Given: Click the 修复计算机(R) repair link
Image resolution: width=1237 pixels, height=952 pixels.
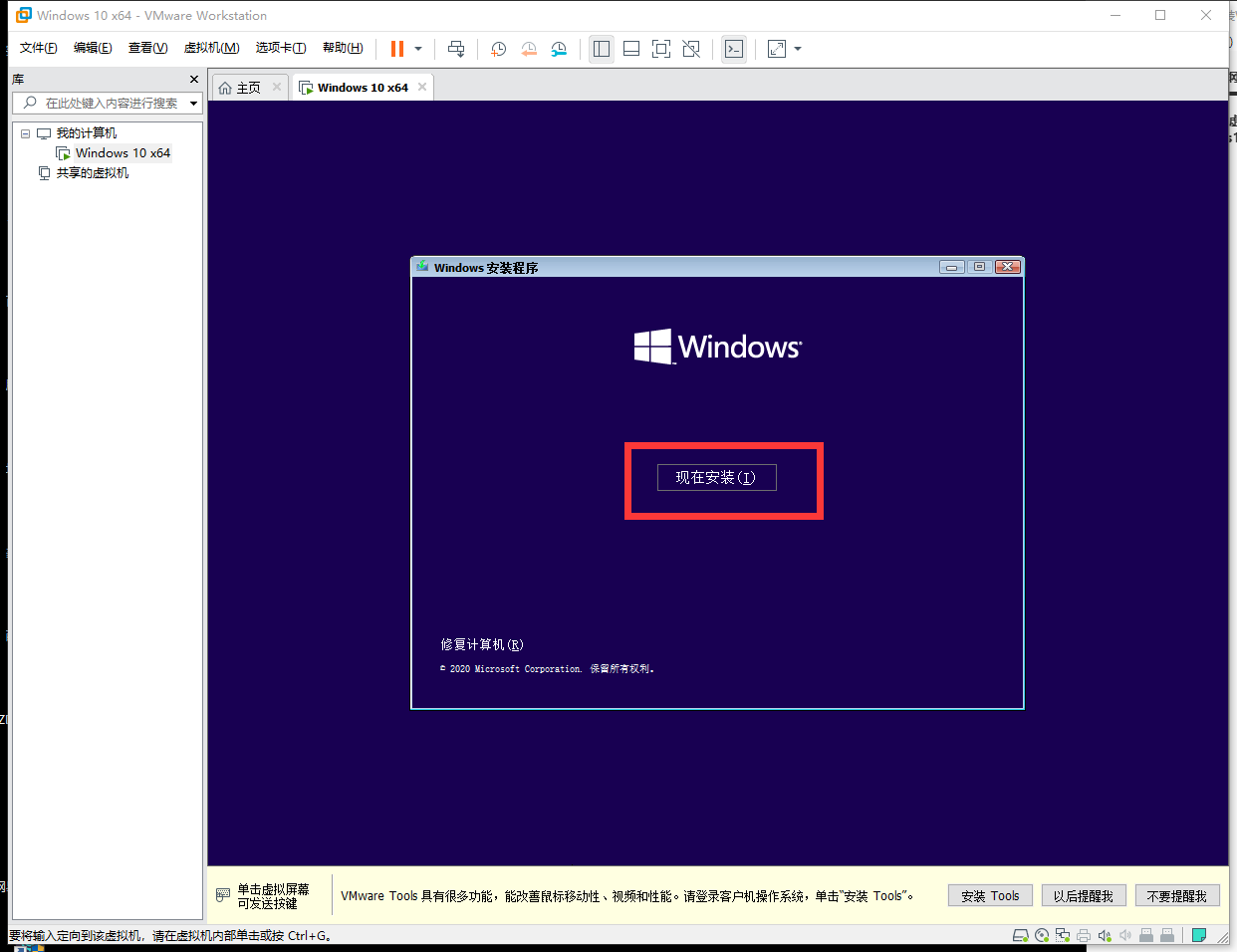Looking at the screenshot, I should [x=482, y=644].
